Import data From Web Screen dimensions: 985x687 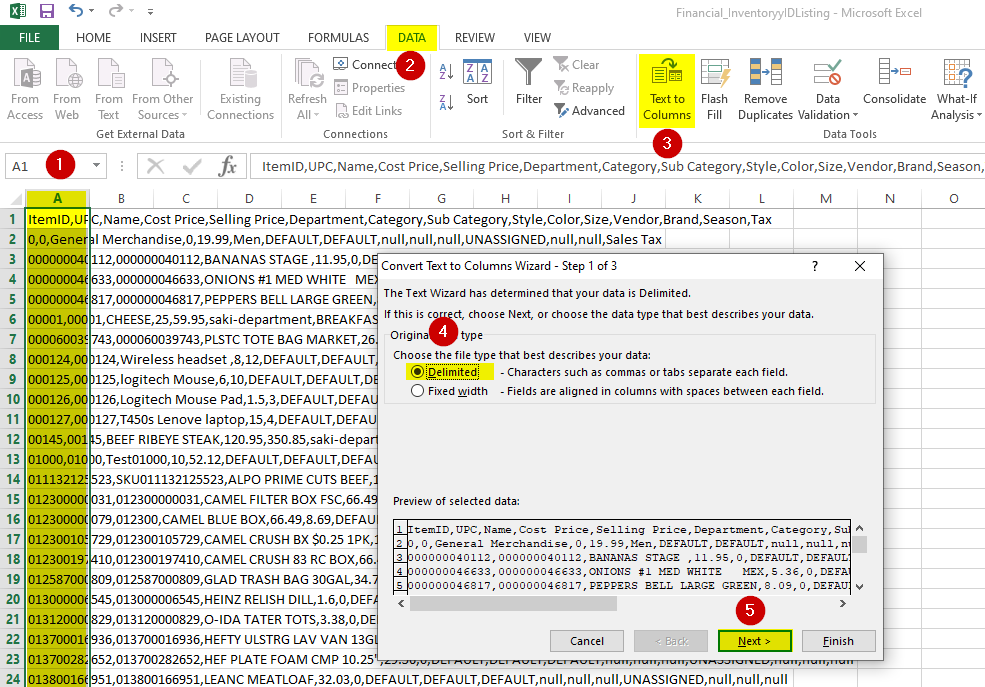pyautogui.click(x=67, y=88)
